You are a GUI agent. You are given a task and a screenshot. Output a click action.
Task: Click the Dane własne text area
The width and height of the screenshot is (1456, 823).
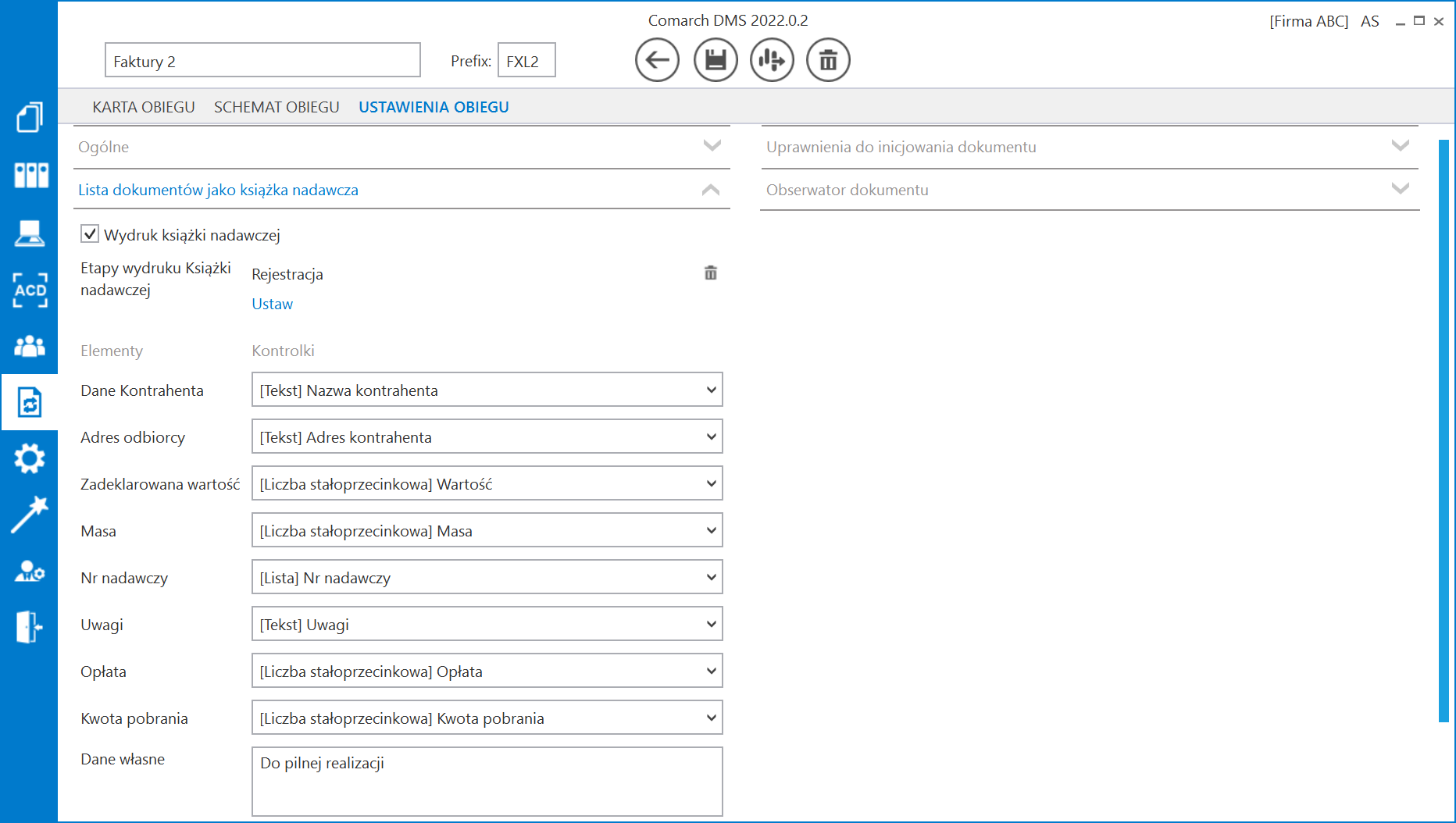487,782
